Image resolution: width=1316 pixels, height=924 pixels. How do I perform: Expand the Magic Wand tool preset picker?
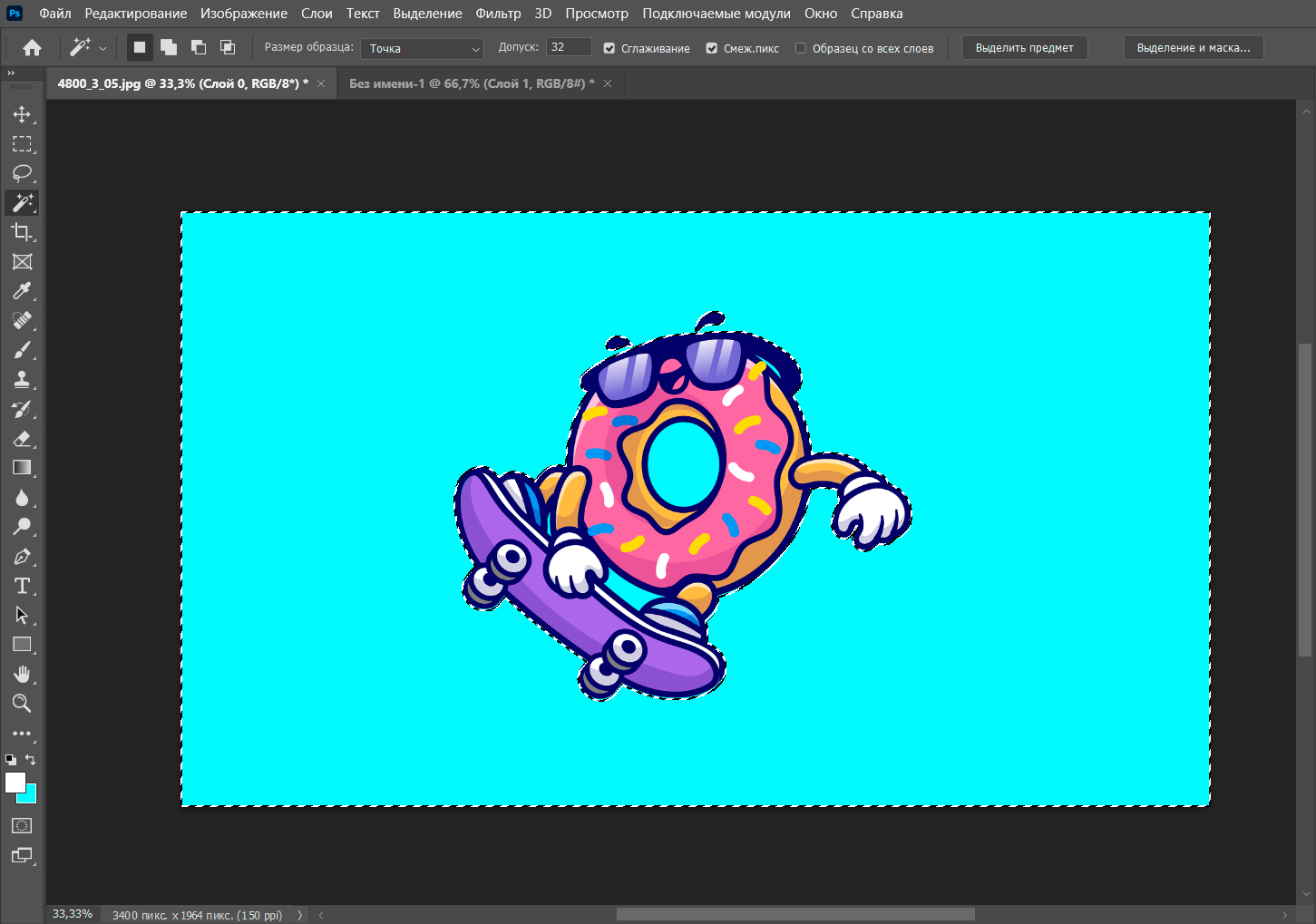tap(102, 48)
